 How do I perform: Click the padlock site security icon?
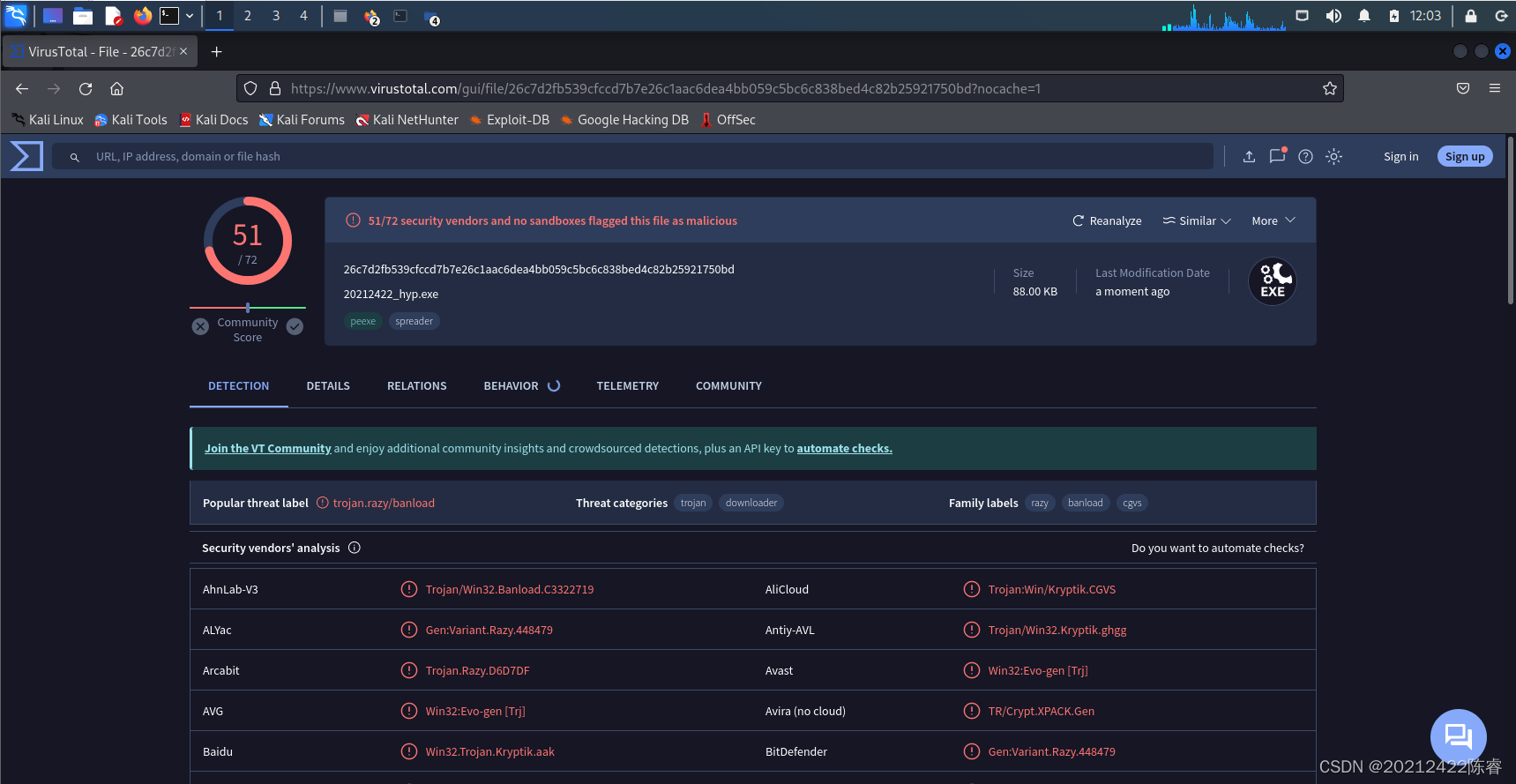[x=275, y=88]
